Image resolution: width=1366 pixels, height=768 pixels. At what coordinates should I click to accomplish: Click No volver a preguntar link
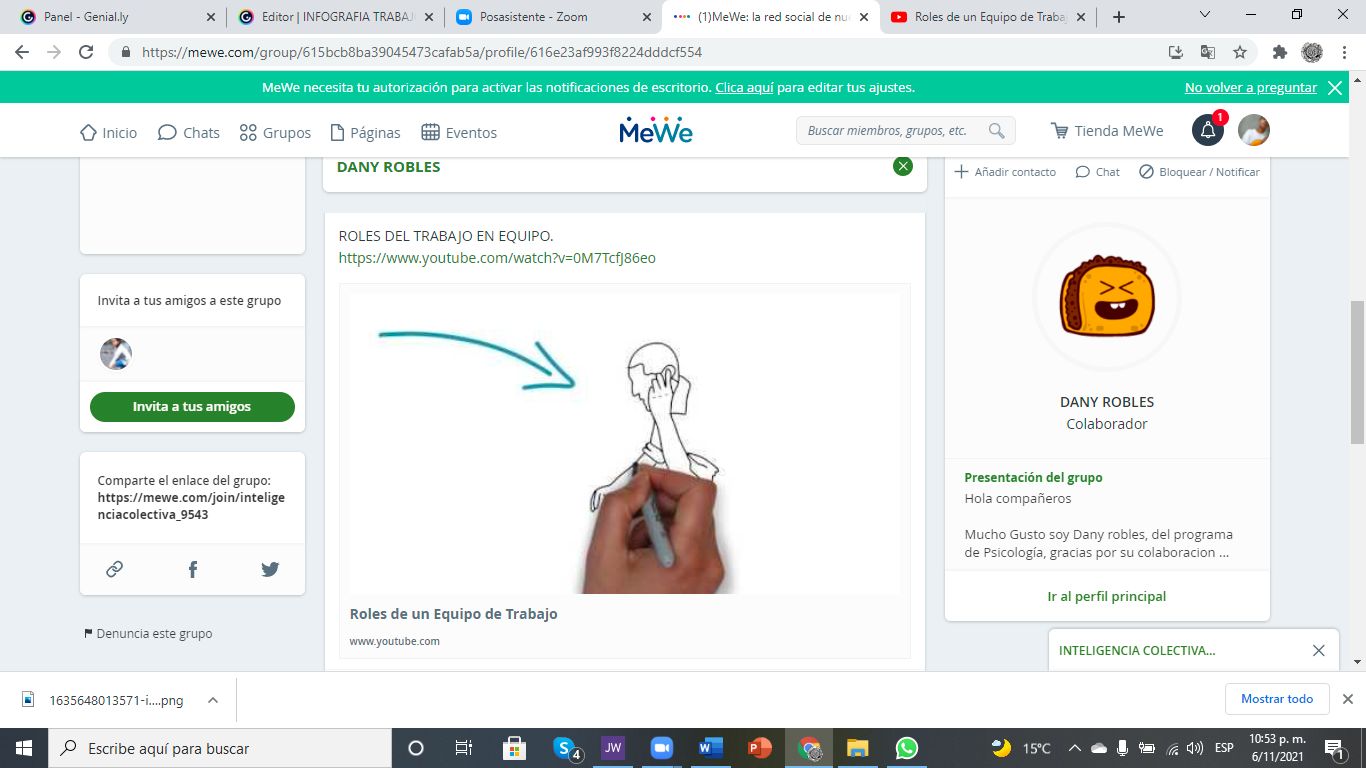[x=1251, y=88]
